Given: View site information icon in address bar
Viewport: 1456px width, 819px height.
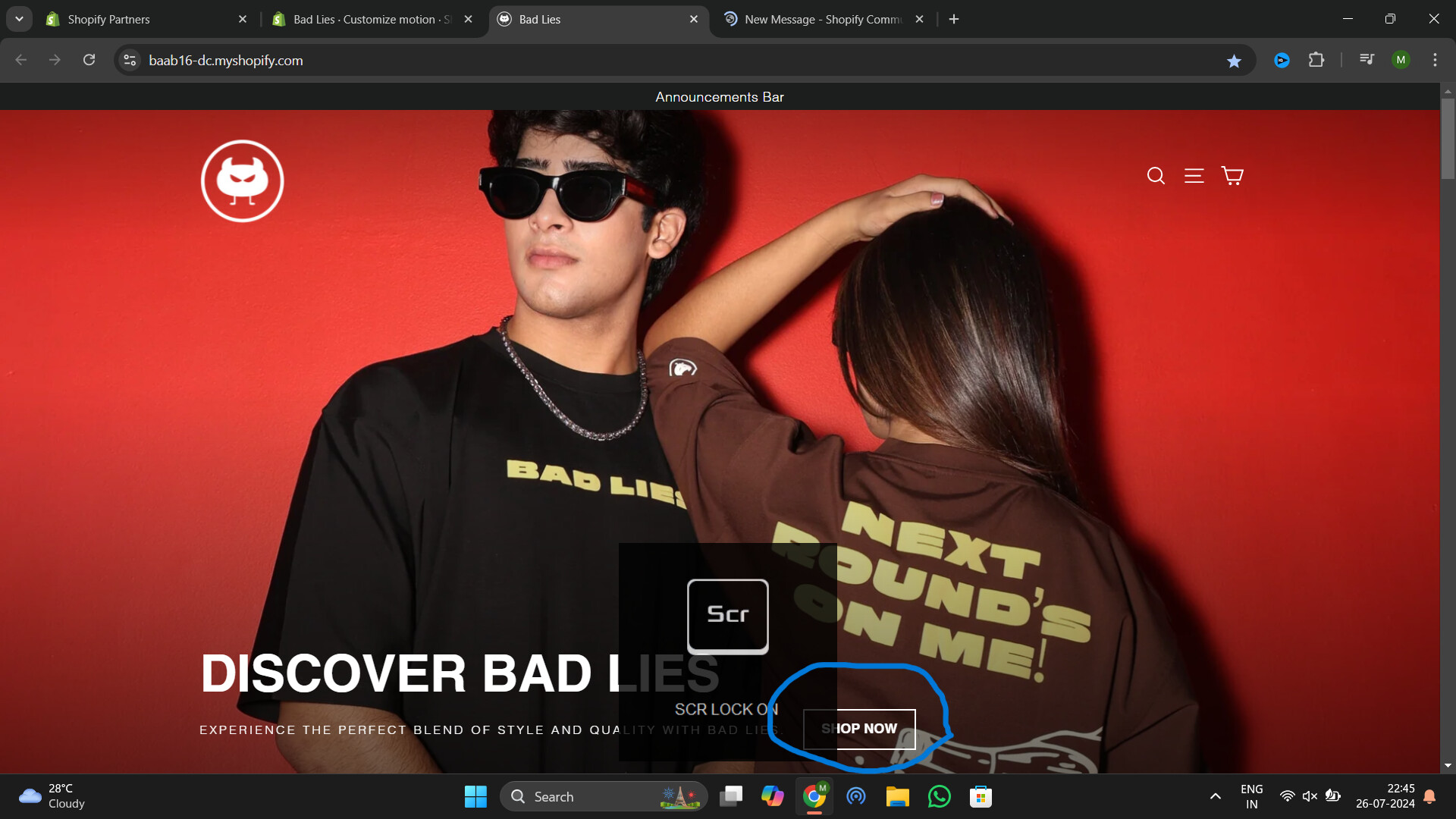Looking at the screenshot, I should [130, 60].
